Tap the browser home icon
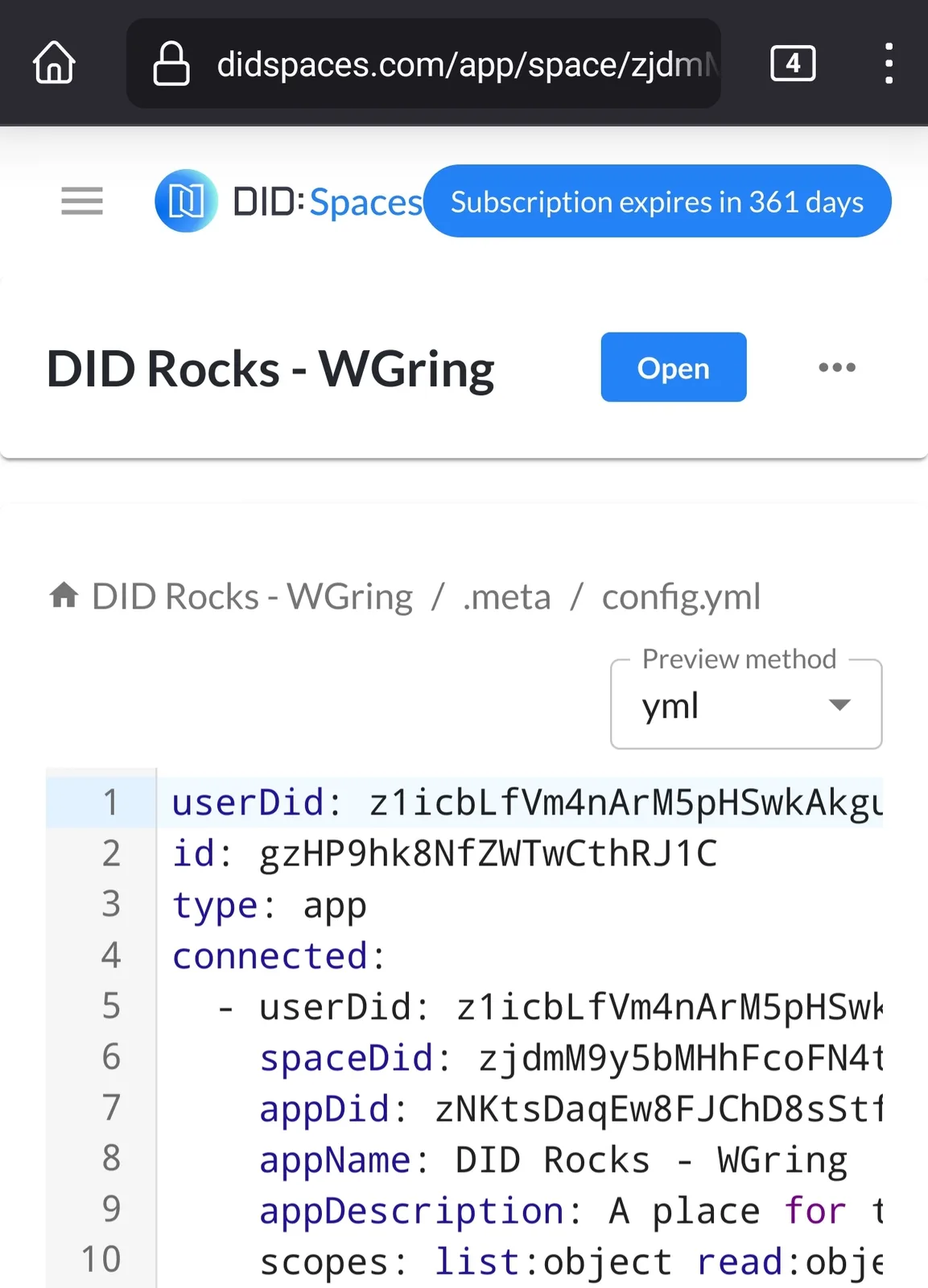Screen dimensions: 928x1288 [x=54, y=63]
